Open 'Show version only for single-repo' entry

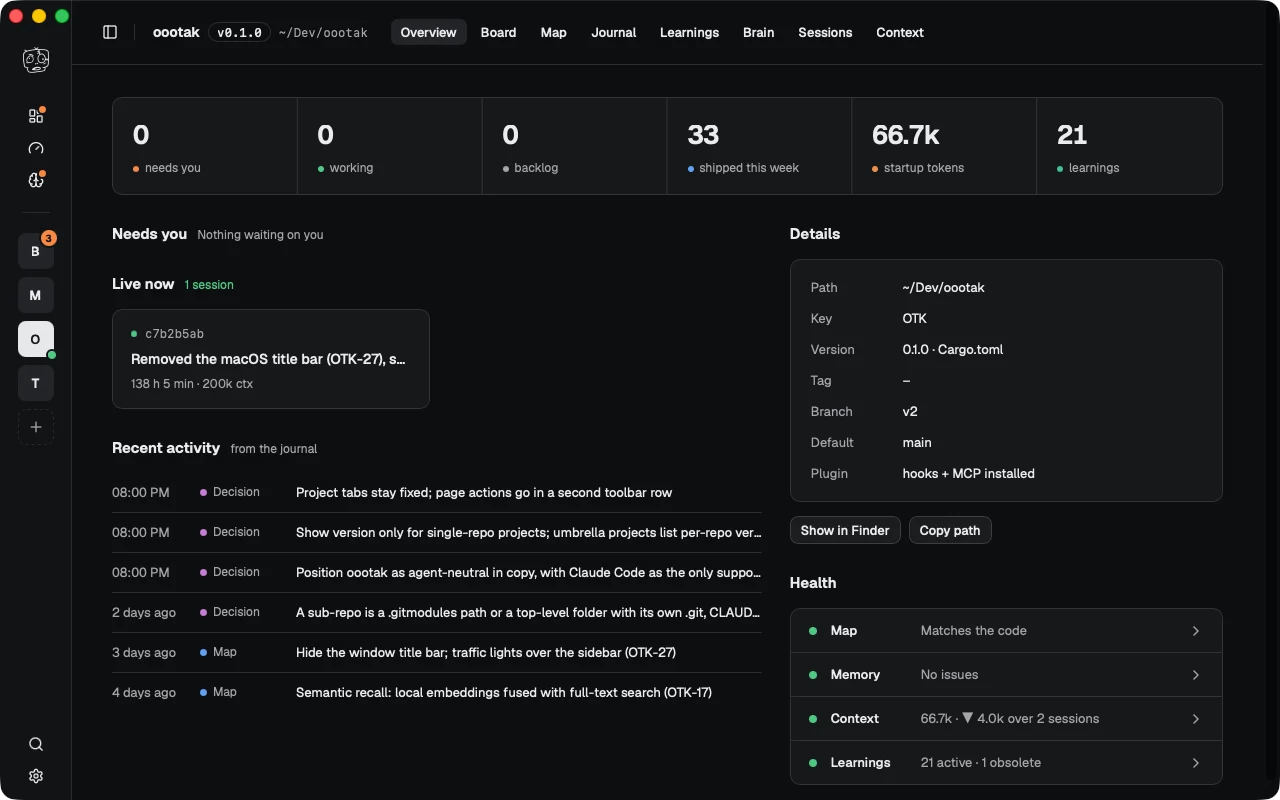437,532
